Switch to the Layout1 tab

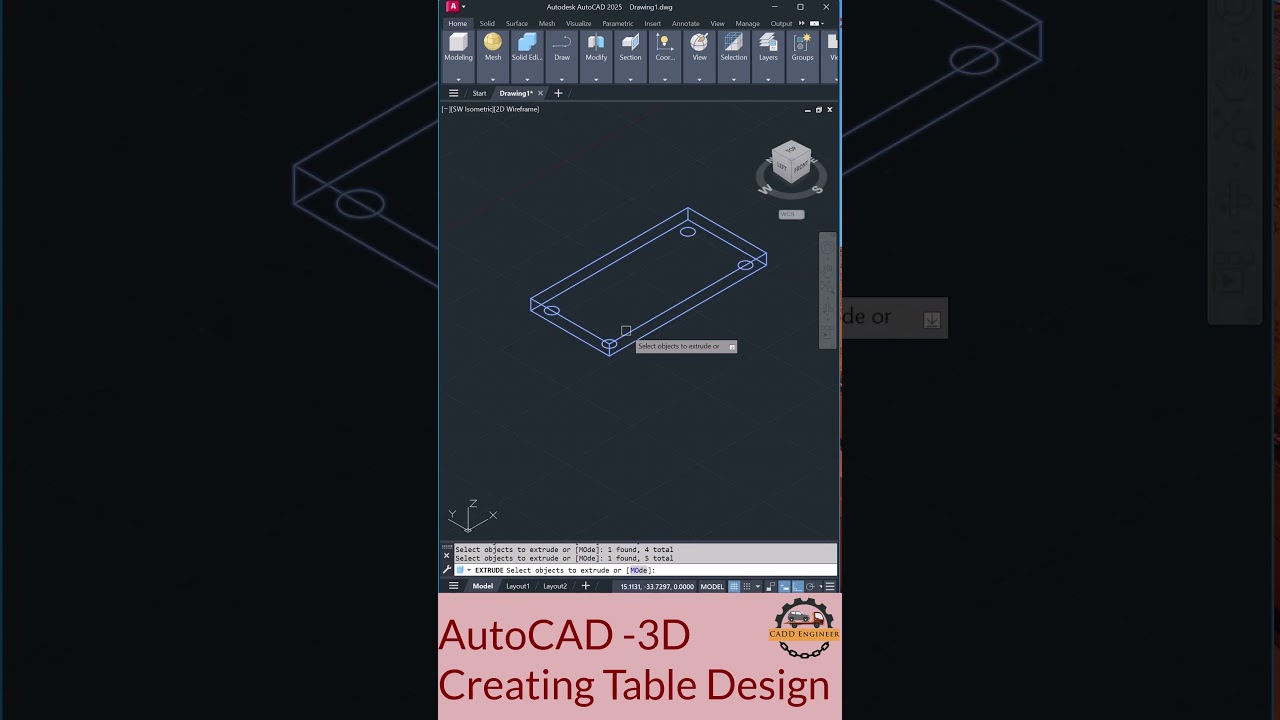518,586
